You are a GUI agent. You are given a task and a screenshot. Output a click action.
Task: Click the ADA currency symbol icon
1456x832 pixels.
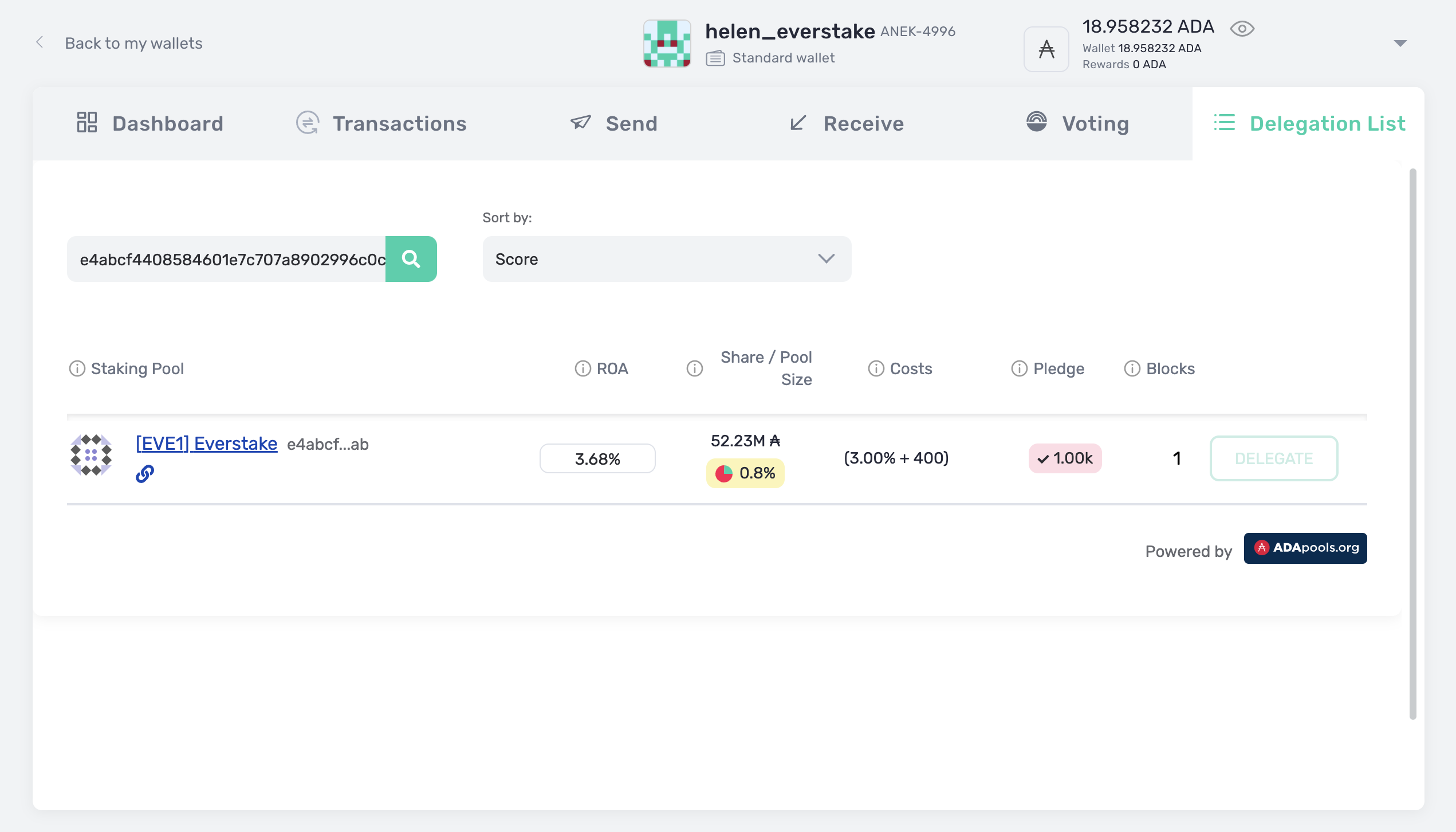(1047, 47)
